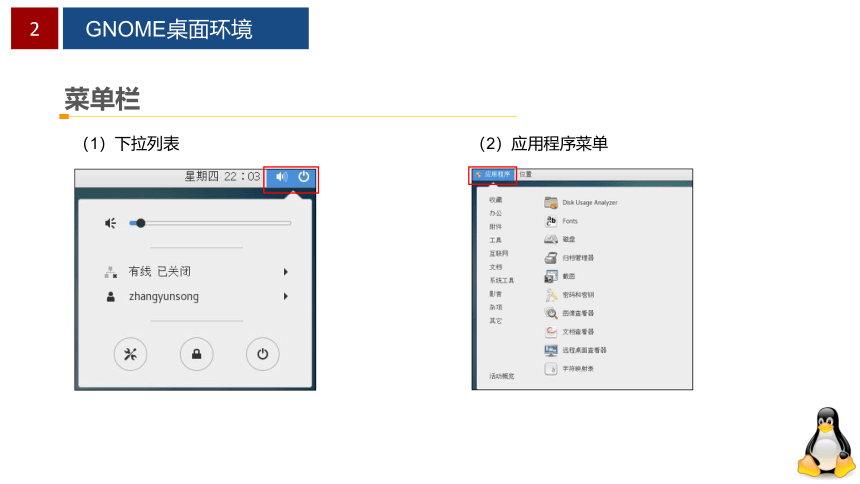Select the 文档 category
Screen dimensions: 860x484
pyautogui.click(x=495, y=267)
